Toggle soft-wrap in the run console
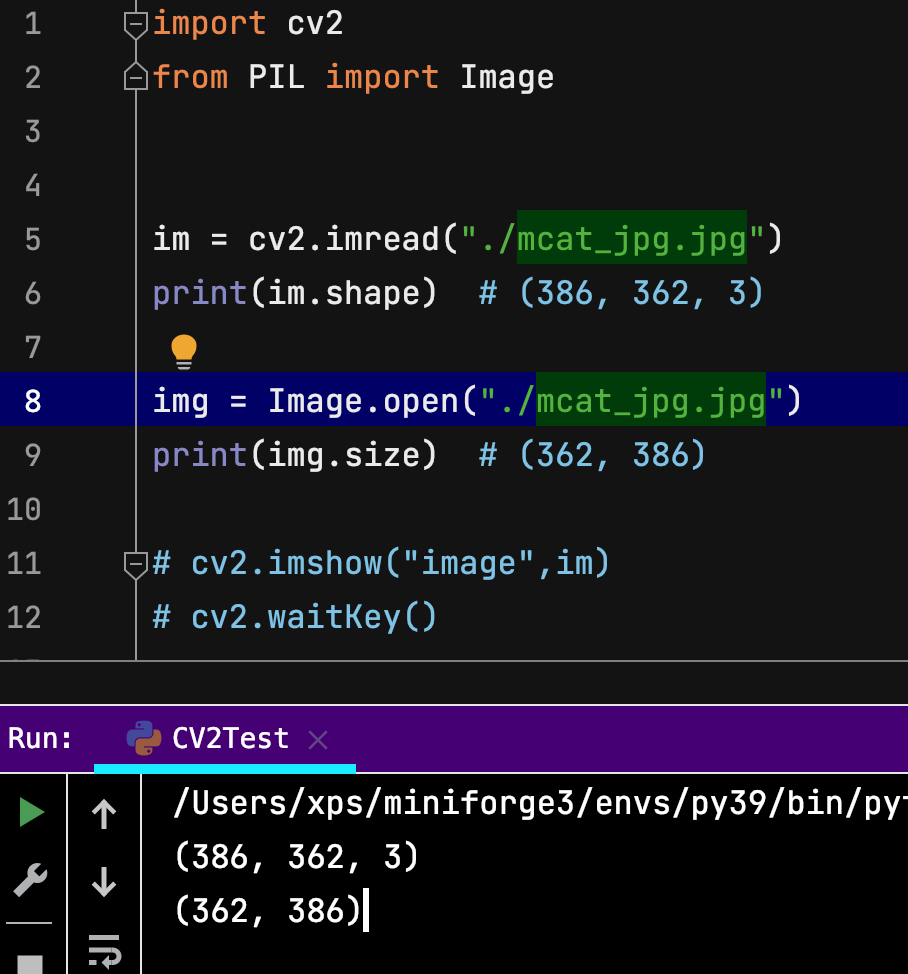The height and width of the screenshot is (974, 908). (x=104, y=948)
